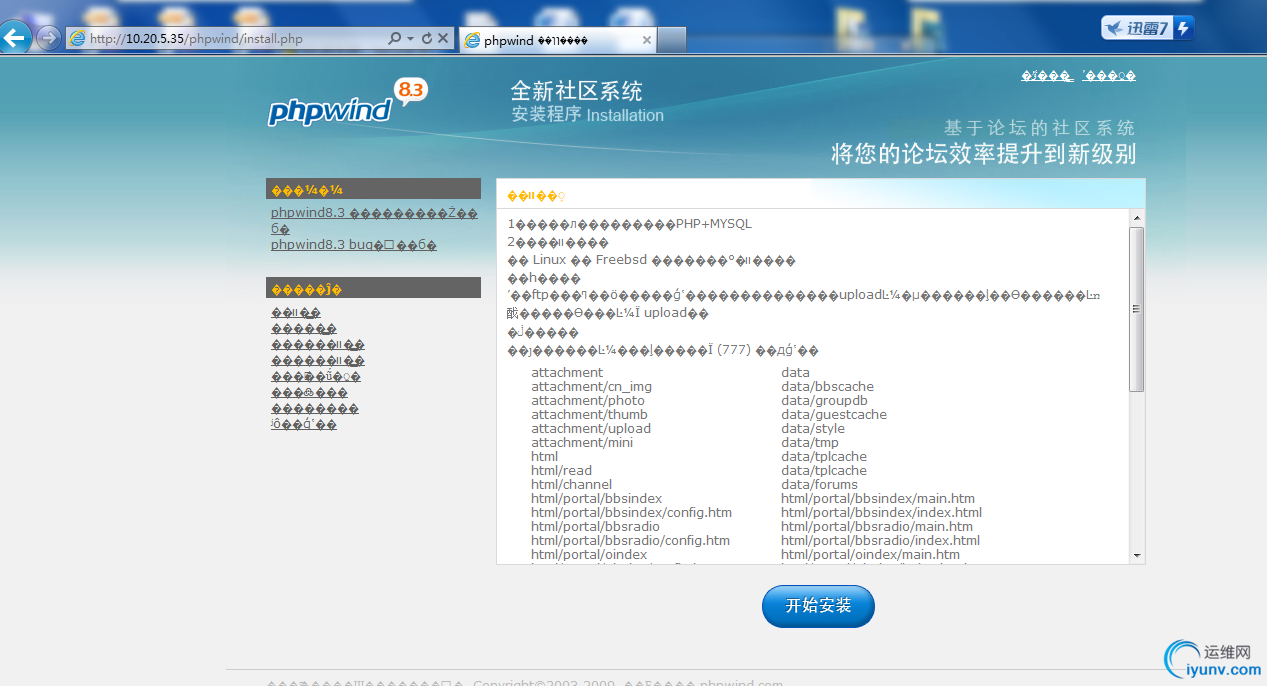Click the text 'attachment/photo'
This screenshot has width=1267, height=686.
pos(588,401)
